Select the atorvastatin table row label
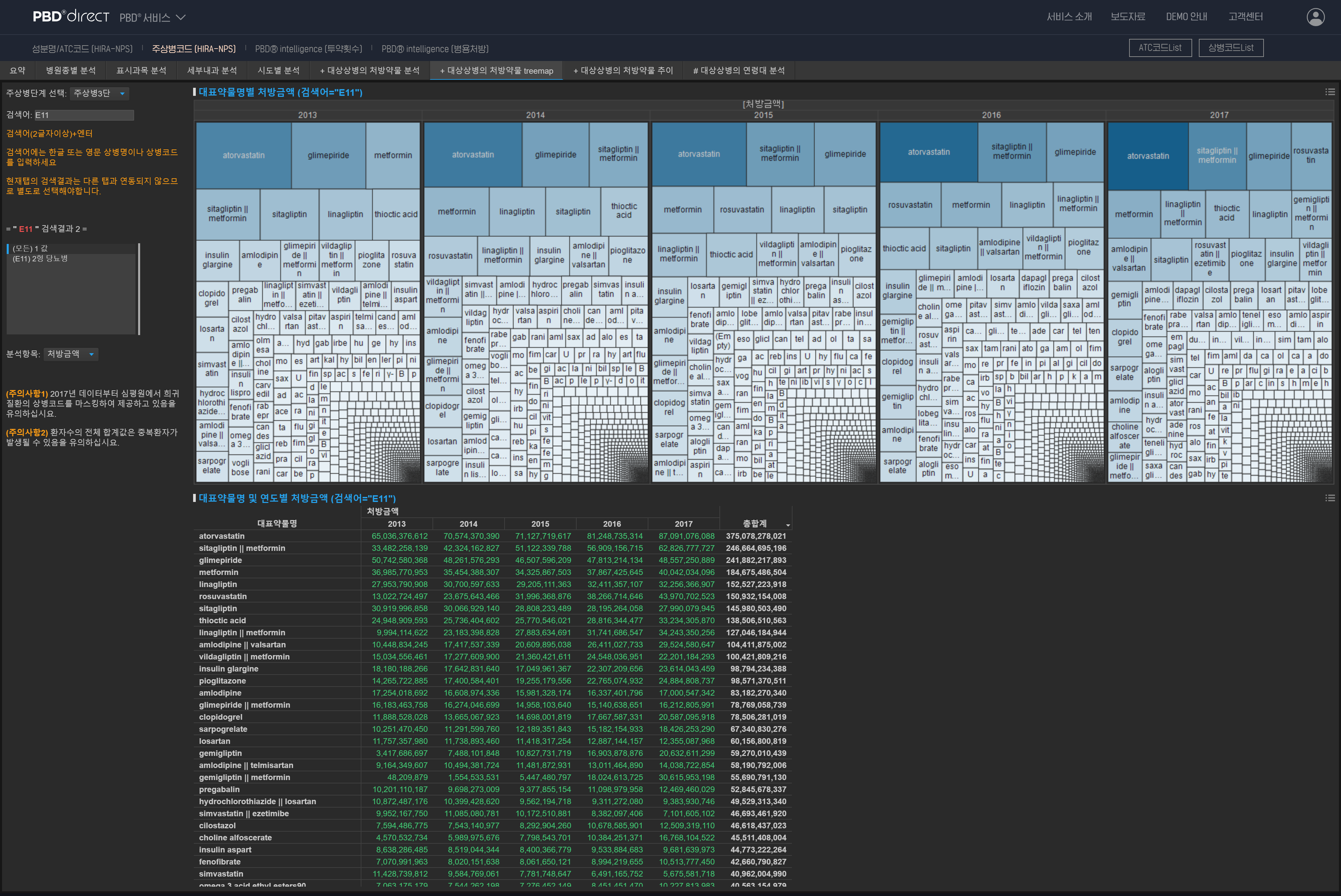1341x896 pixels. click(222, 536)
